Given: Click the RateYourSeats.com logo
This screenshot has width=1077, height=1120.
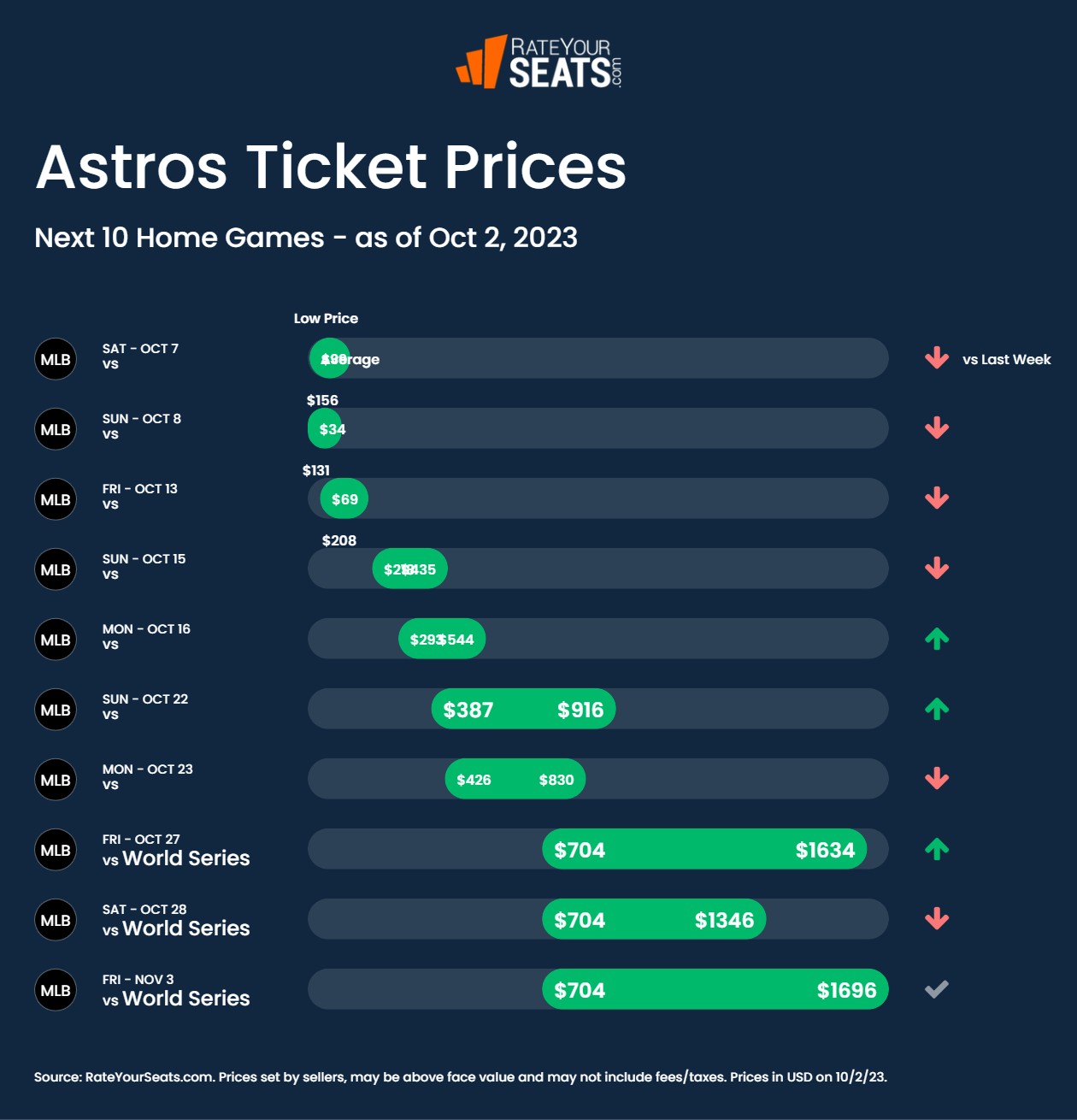Looking at the screenshot, I should pos(539,62).
